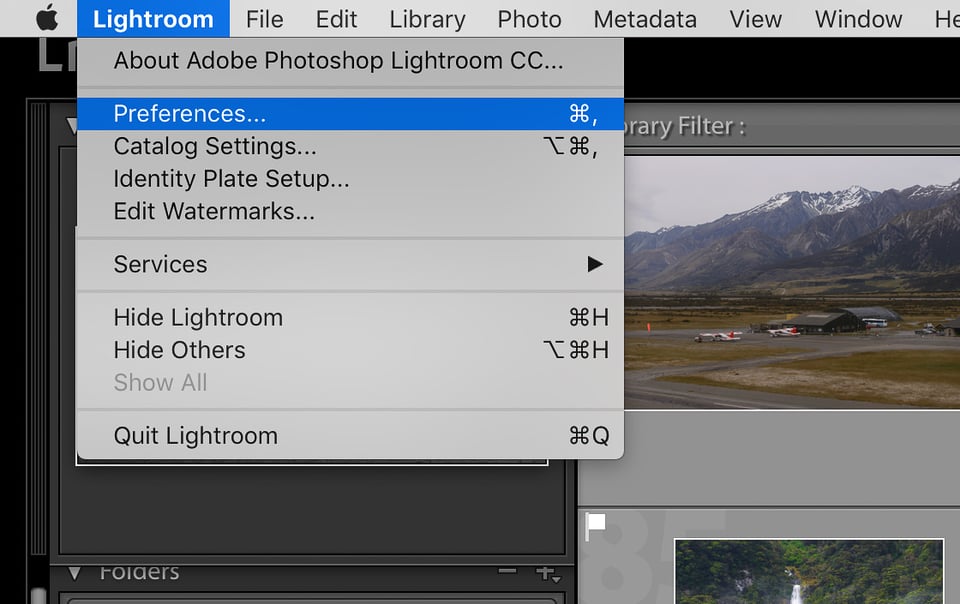The height and width of the screenshot is (604, 960).
Task: Open the File menu
Action: click(264, 19)
